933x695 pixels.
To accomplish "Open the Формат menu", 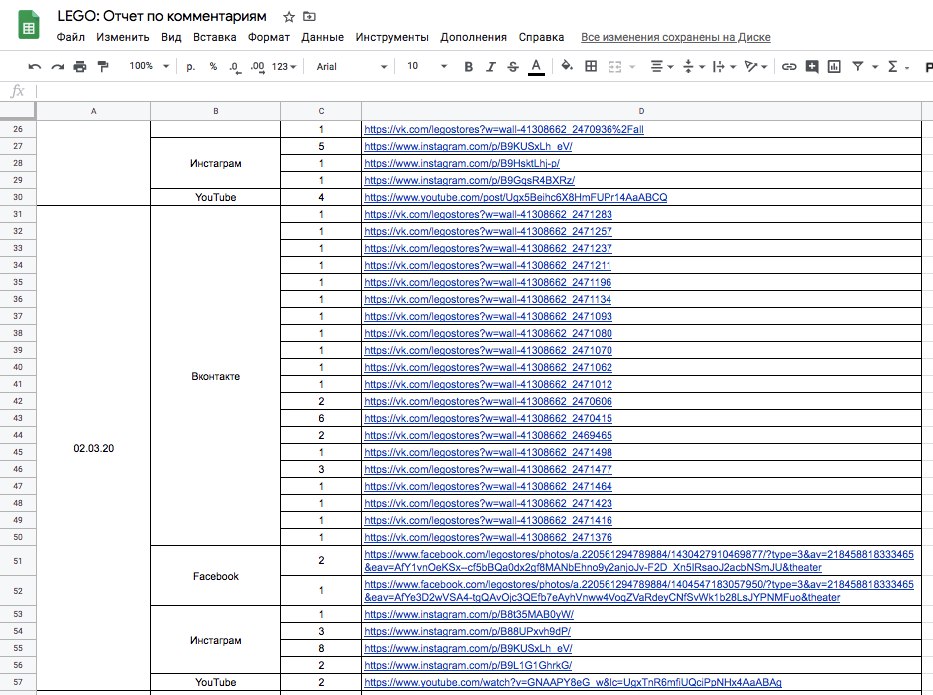I will pyautogui.click(x=268, y=37).
